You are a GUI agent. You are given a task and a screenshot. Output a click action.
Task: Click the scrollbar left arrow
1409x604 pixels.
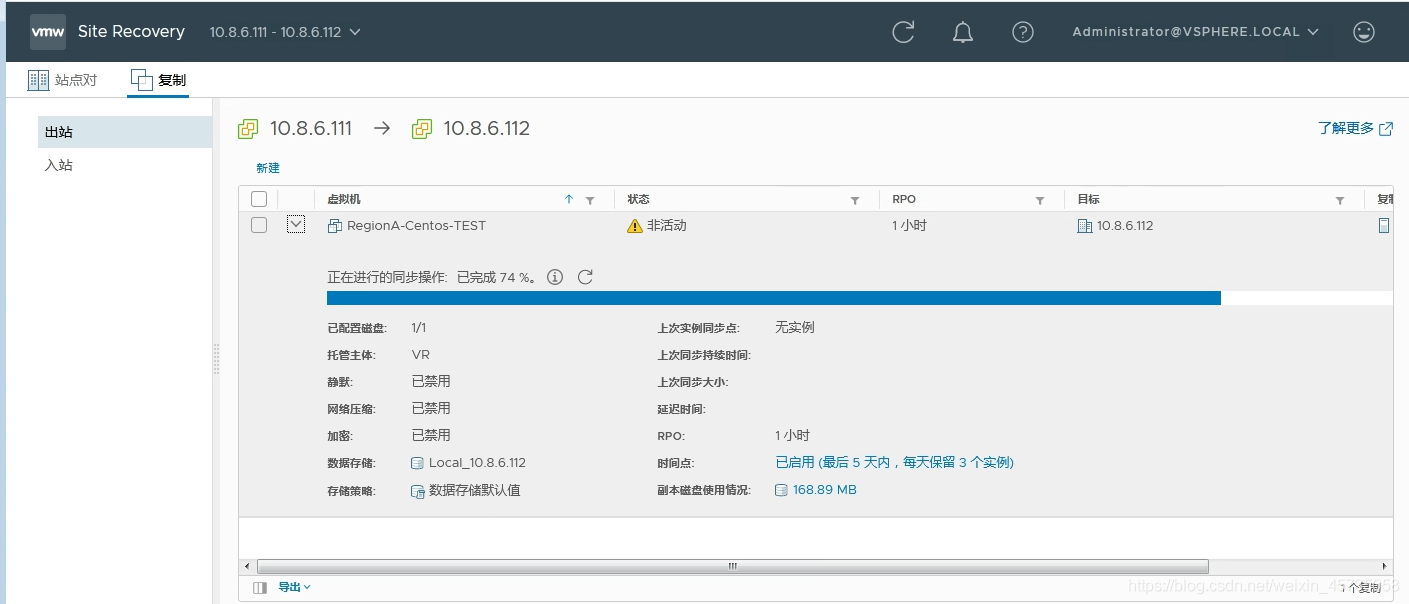coord(246,566)
